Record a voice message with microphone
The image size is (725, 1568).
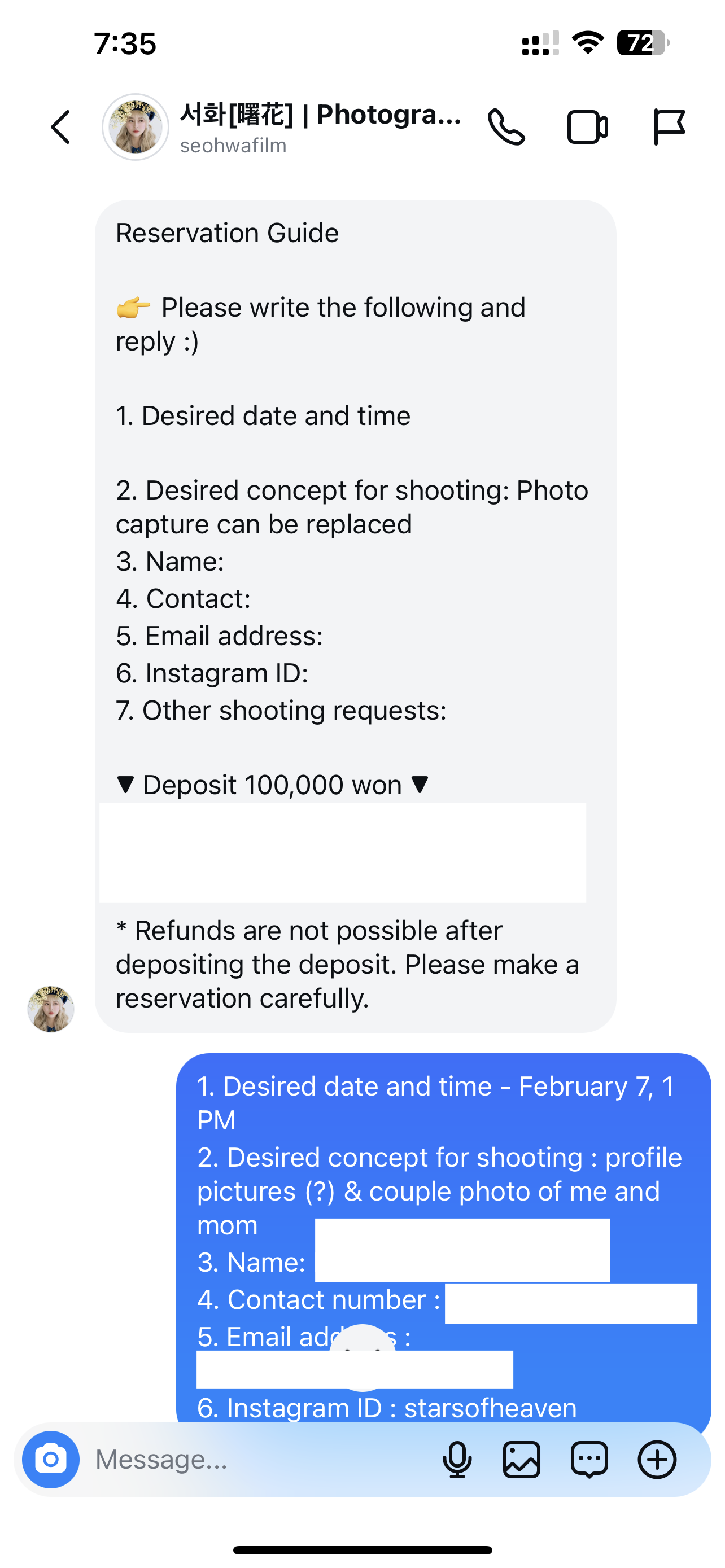[457, 1459]
